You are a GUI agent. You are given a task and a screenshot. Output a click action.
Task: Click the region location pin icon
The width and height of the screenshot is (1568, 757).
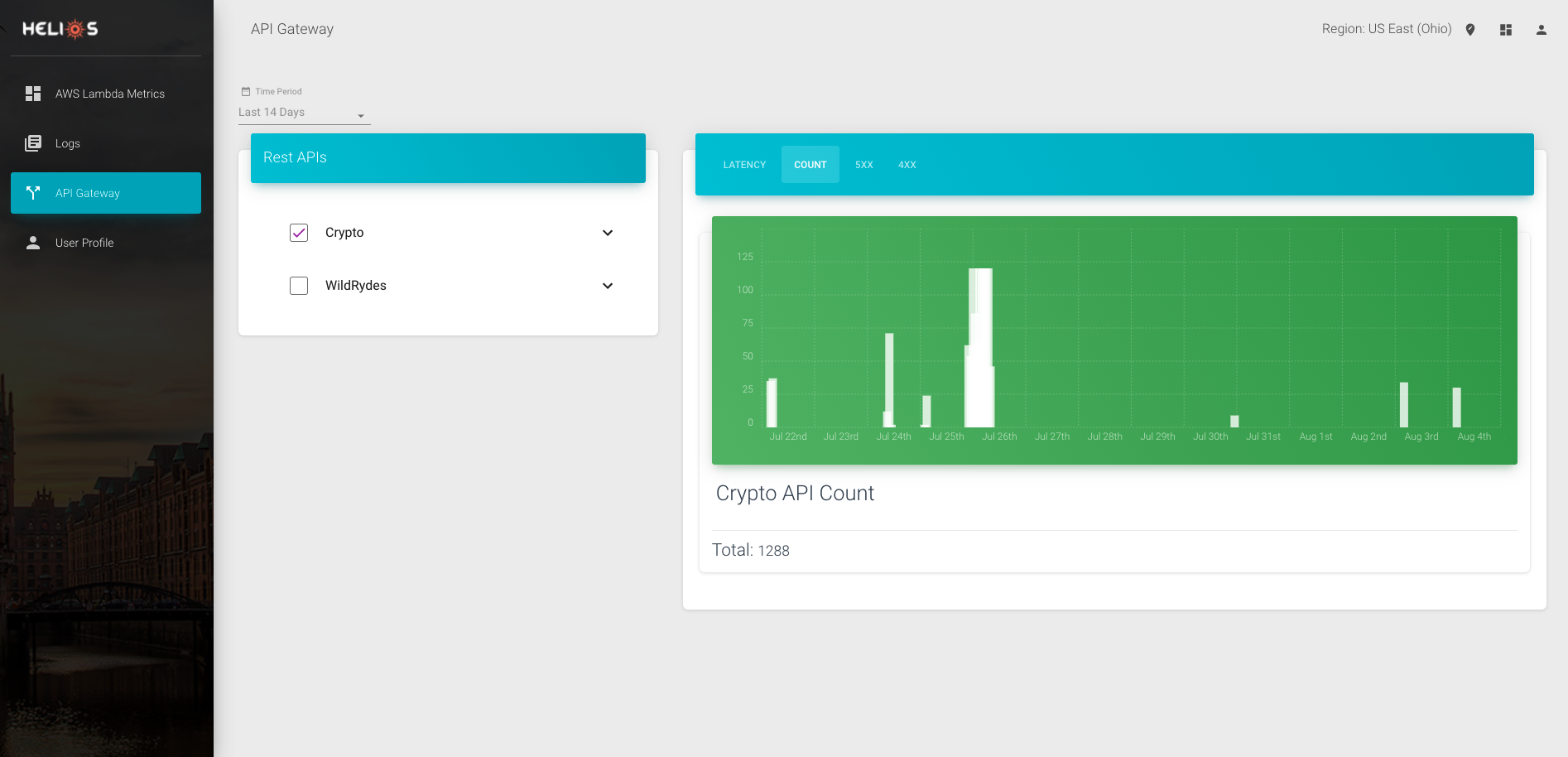pos(1470,30)
